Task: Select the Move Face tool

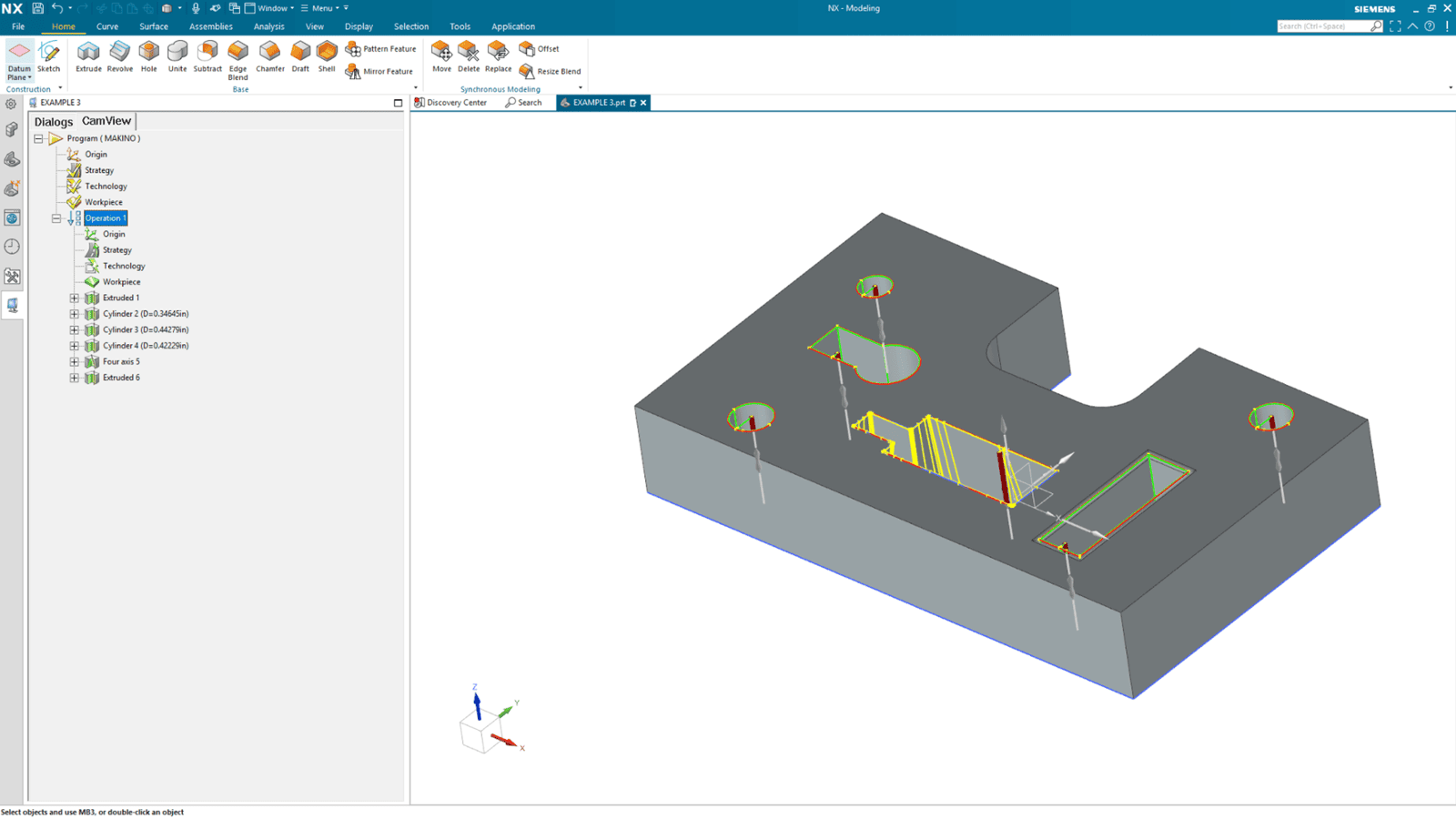Action: pyautogui.click(x=441, y=56)
